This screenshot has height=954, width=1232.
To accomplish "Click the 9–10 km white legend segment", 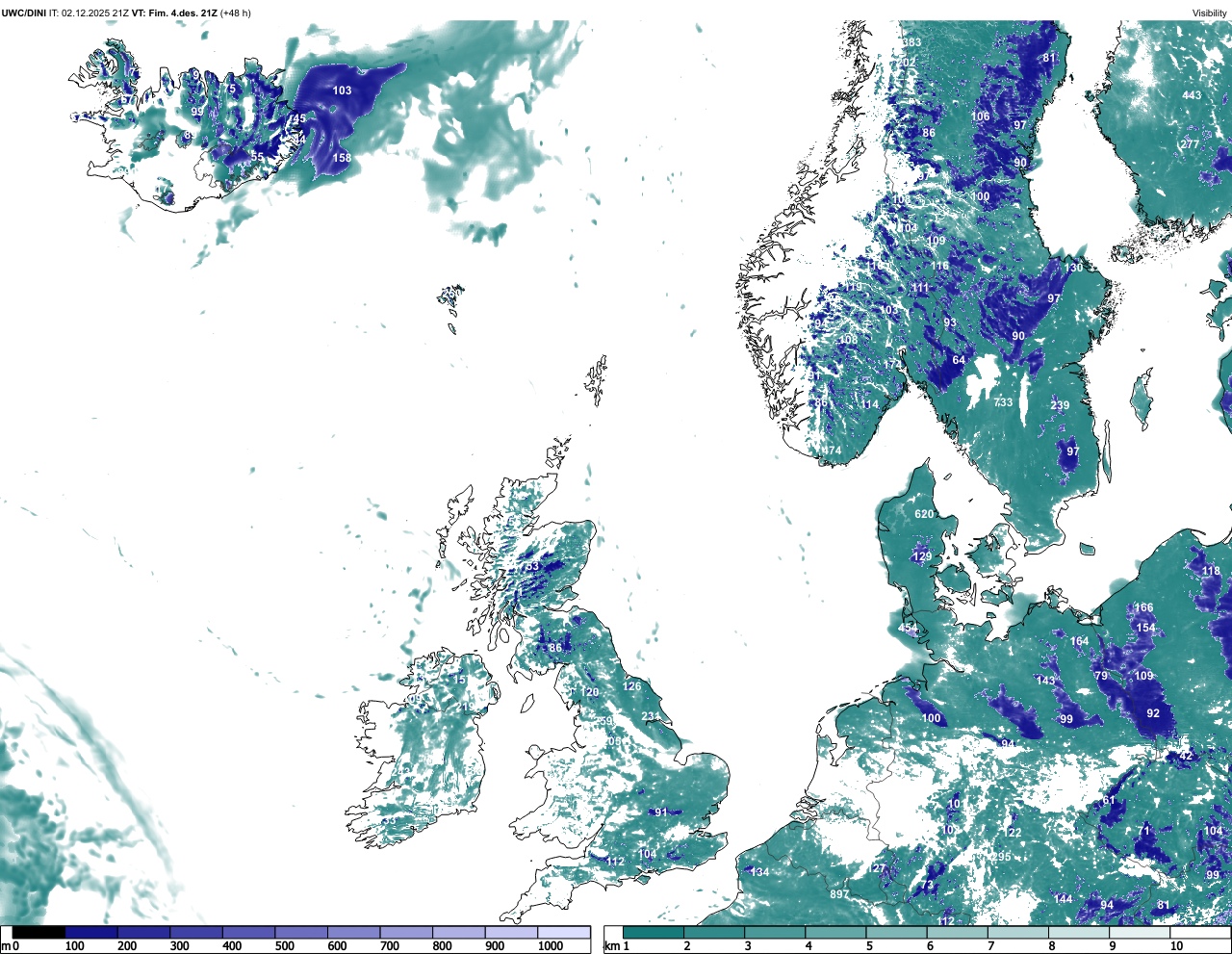I will tap(1141, 932).
